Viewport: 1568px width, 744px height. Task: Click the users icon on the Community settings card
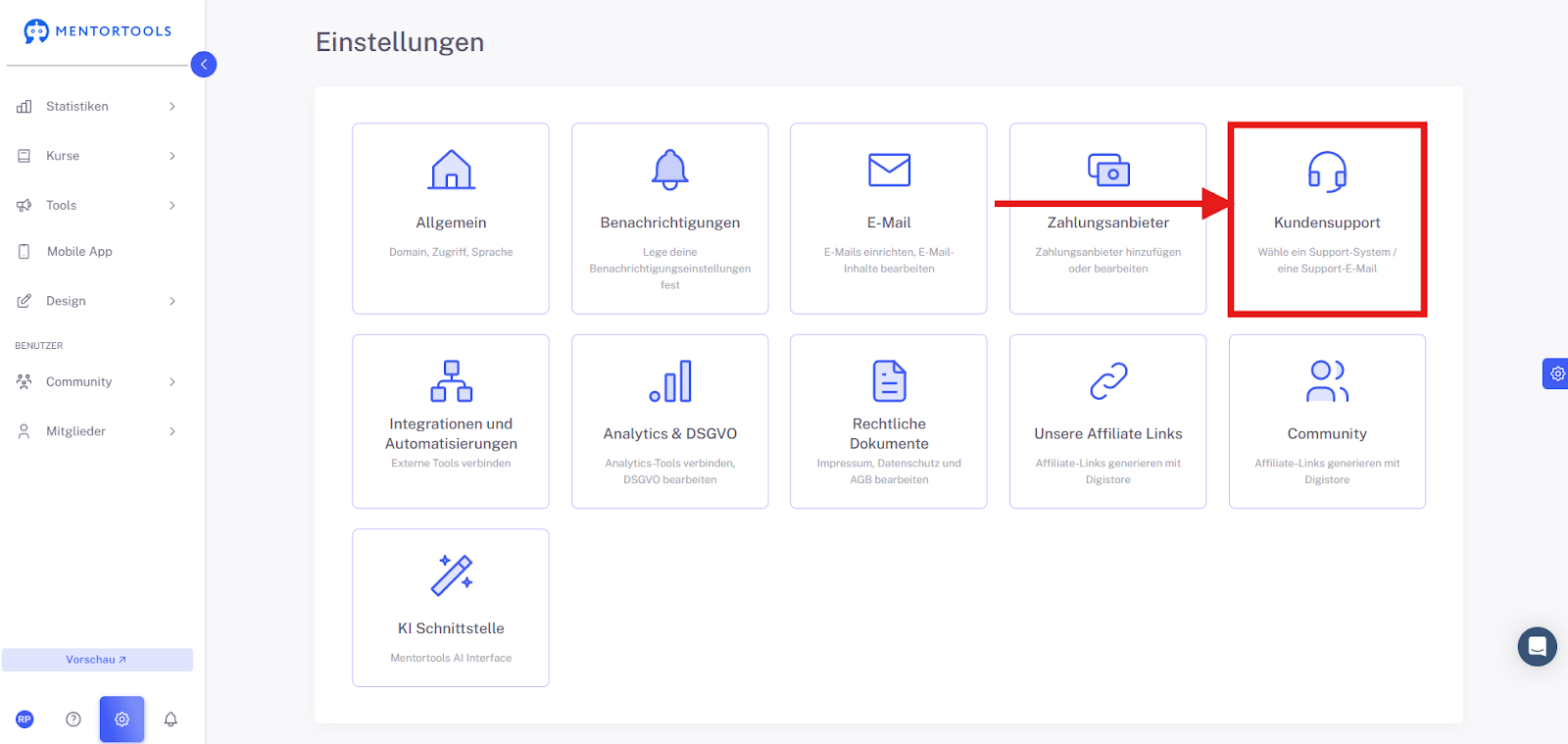[1327, 381]
